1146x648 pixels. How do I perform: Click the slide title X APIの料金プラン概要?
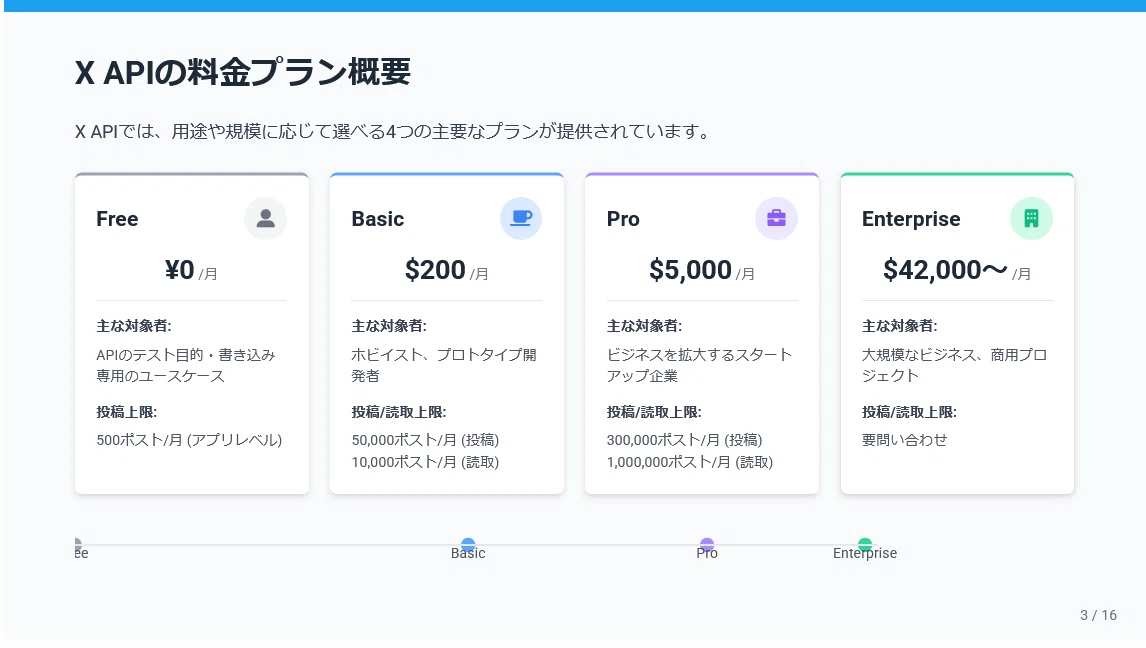coord(243,72)
